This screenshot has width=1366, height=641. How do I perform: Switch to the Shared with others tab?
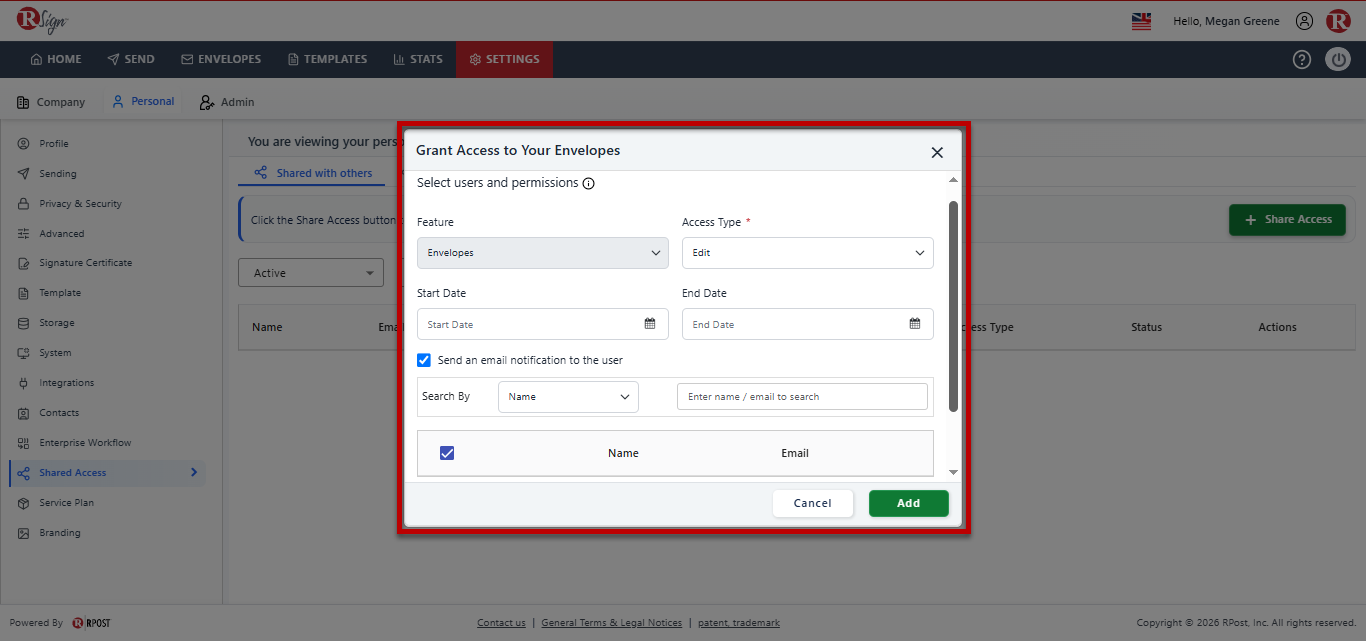(313, 173)
